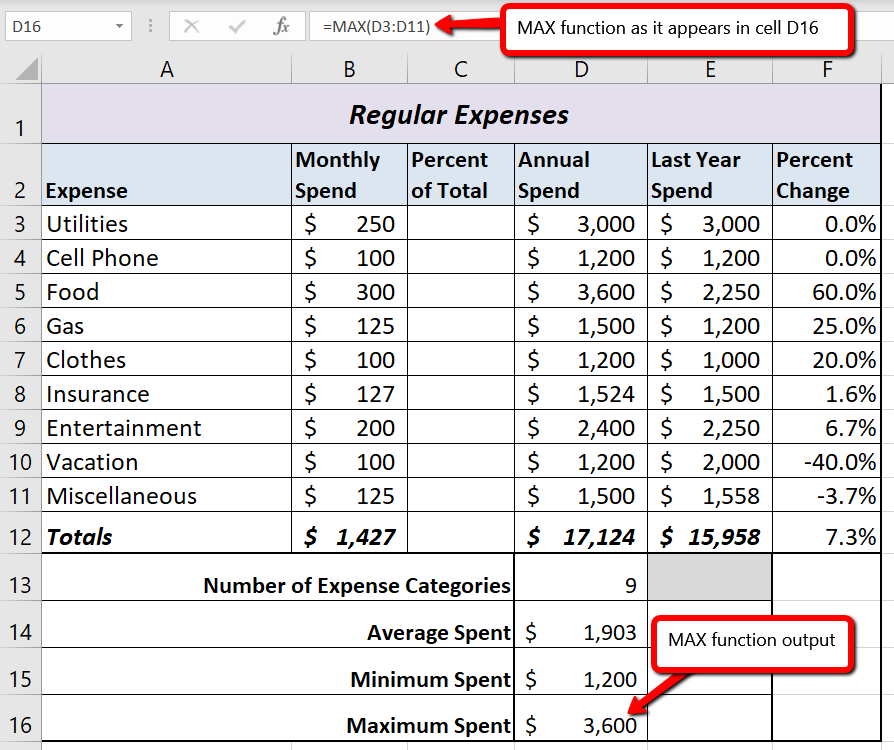Click Vacation last year spend 2,000
894x750 pixels.
point(710,461)
